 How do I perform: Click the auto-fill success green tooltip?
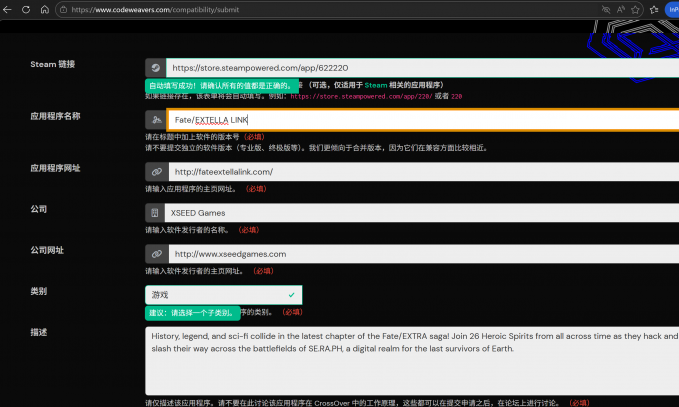pos(222,86)
